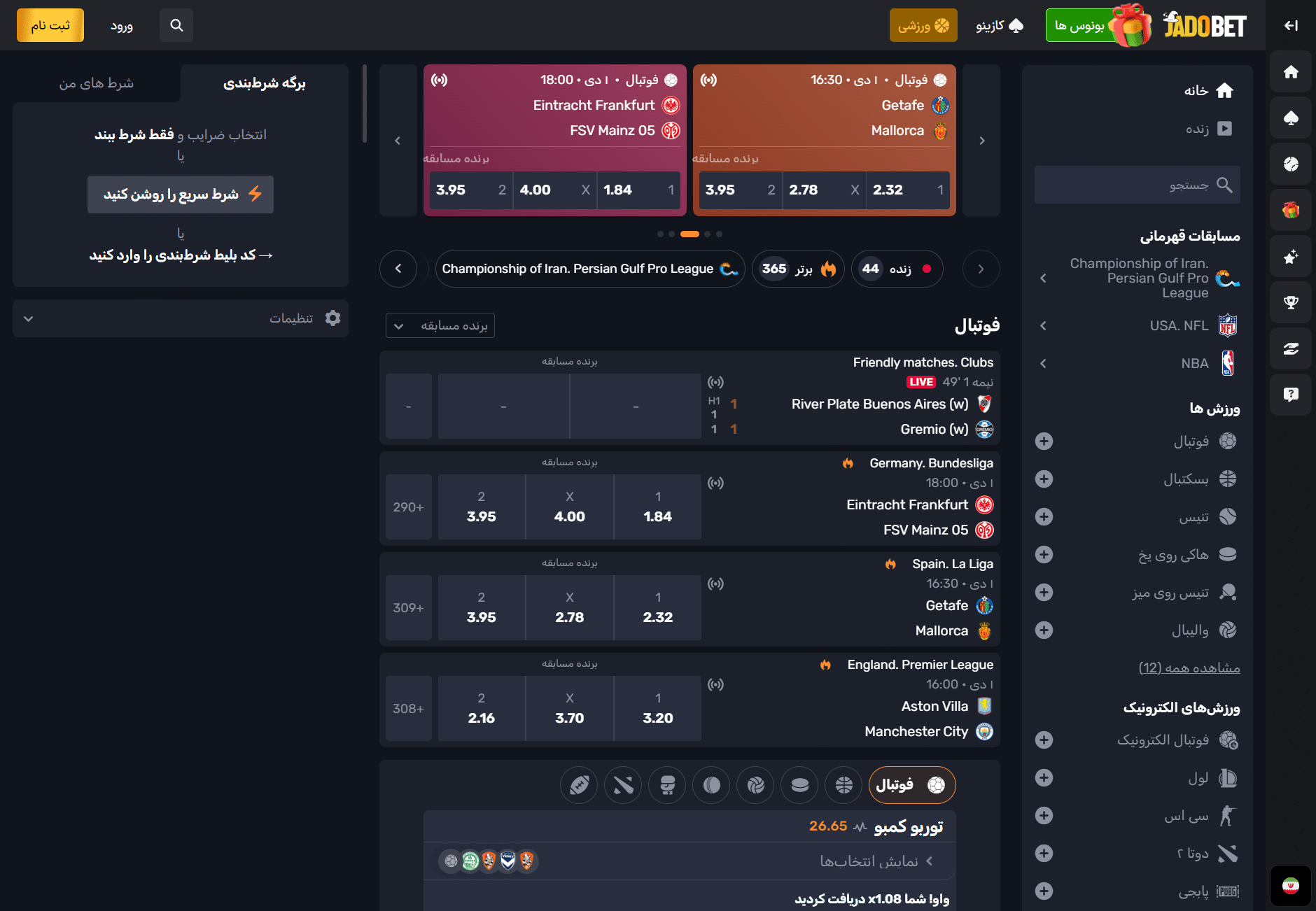Open the home icon in right rail
1316x911 pixels.
pyautogui.click(x=1291, y=71)
